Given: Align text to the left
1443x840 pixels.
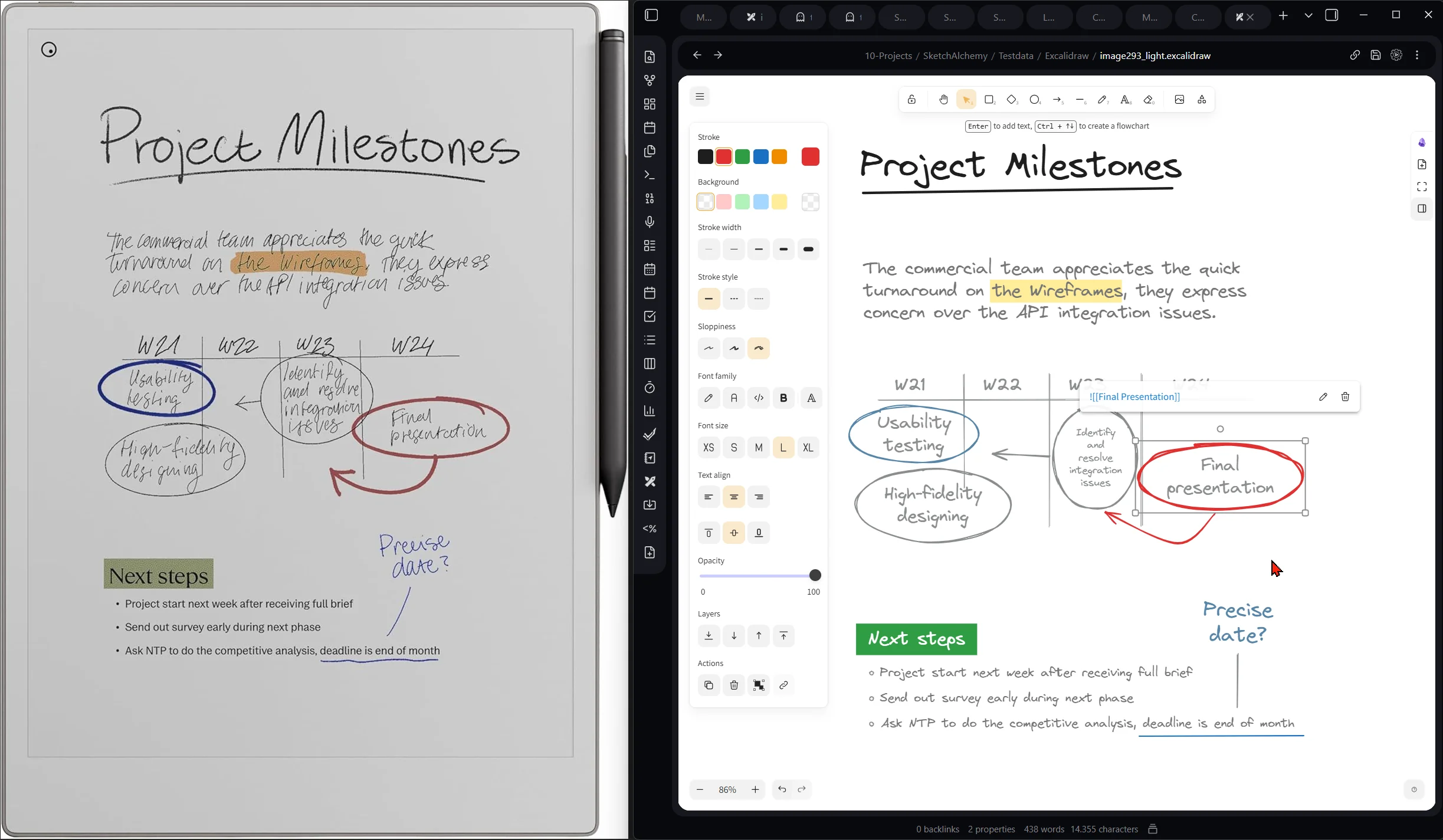Looking at the screenshot, I should point(709,497).
